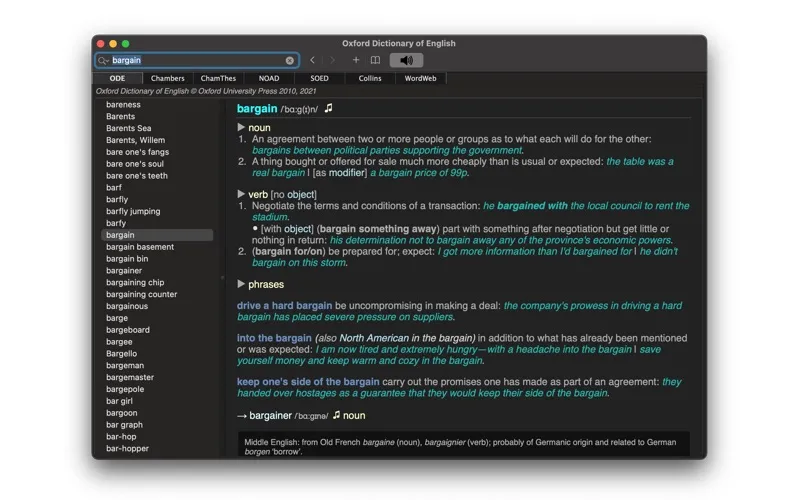Select 'Barents Sea' entry
Viewport: 800px width, 500px height.
[x=129, y=128]
